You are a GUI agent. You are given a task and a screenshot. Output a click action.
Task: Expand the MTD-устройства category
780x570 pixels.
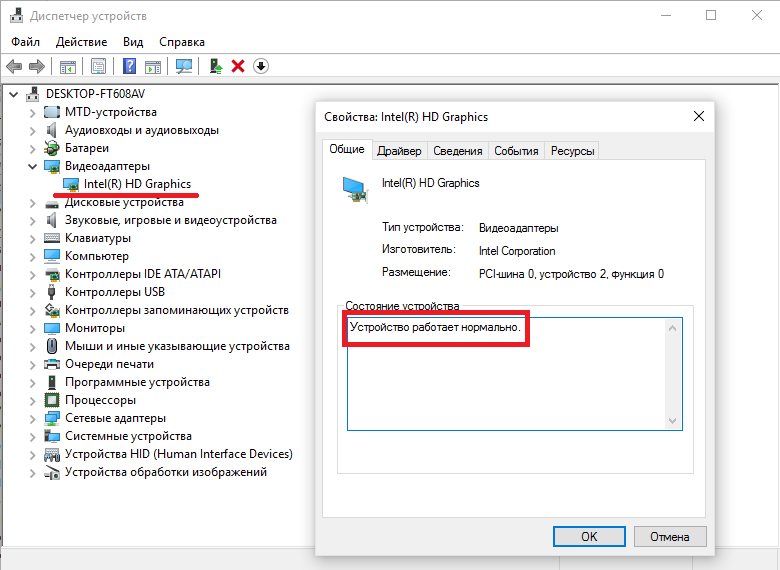tap(33, 113)
